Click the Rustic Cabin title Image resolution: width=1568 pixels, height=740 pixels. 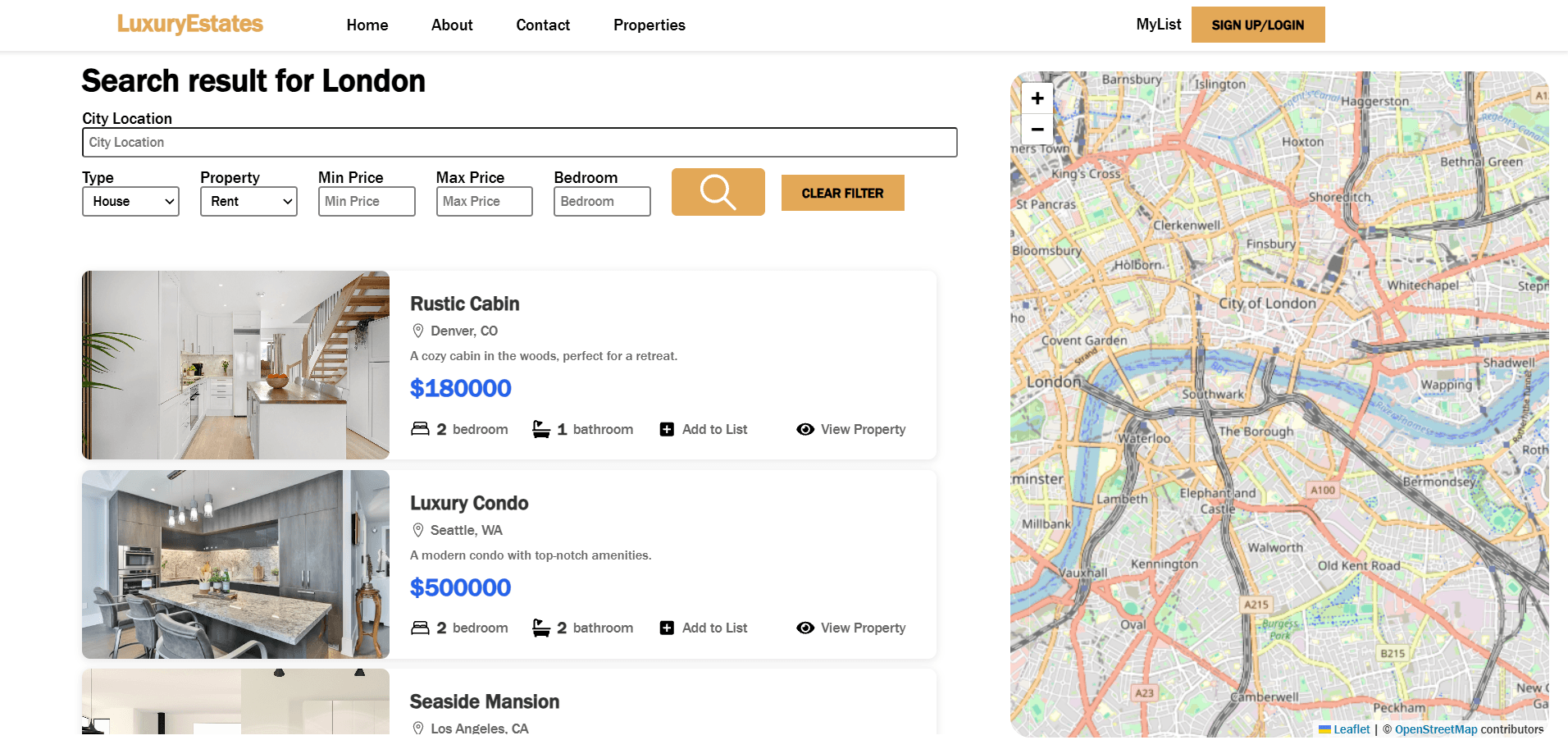(465, 304)
